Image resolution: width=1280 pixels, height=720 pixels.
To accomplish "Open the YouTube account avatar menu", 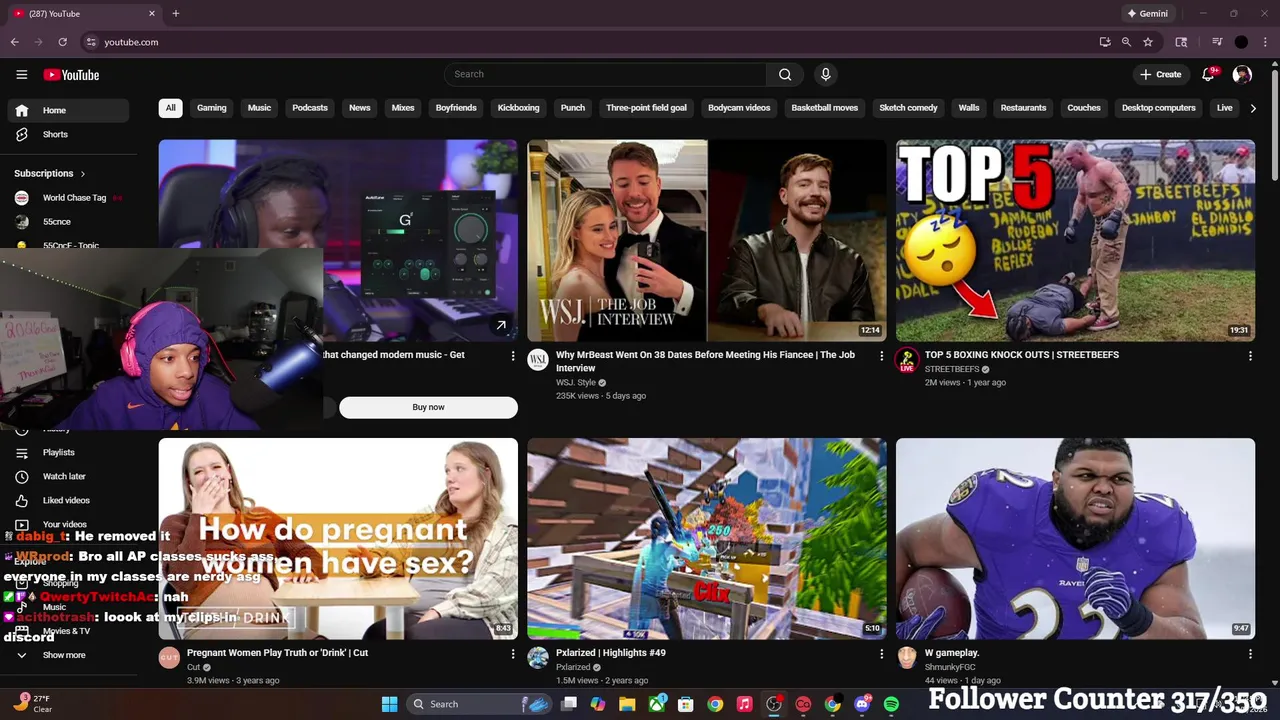I will pos(1242,74).
